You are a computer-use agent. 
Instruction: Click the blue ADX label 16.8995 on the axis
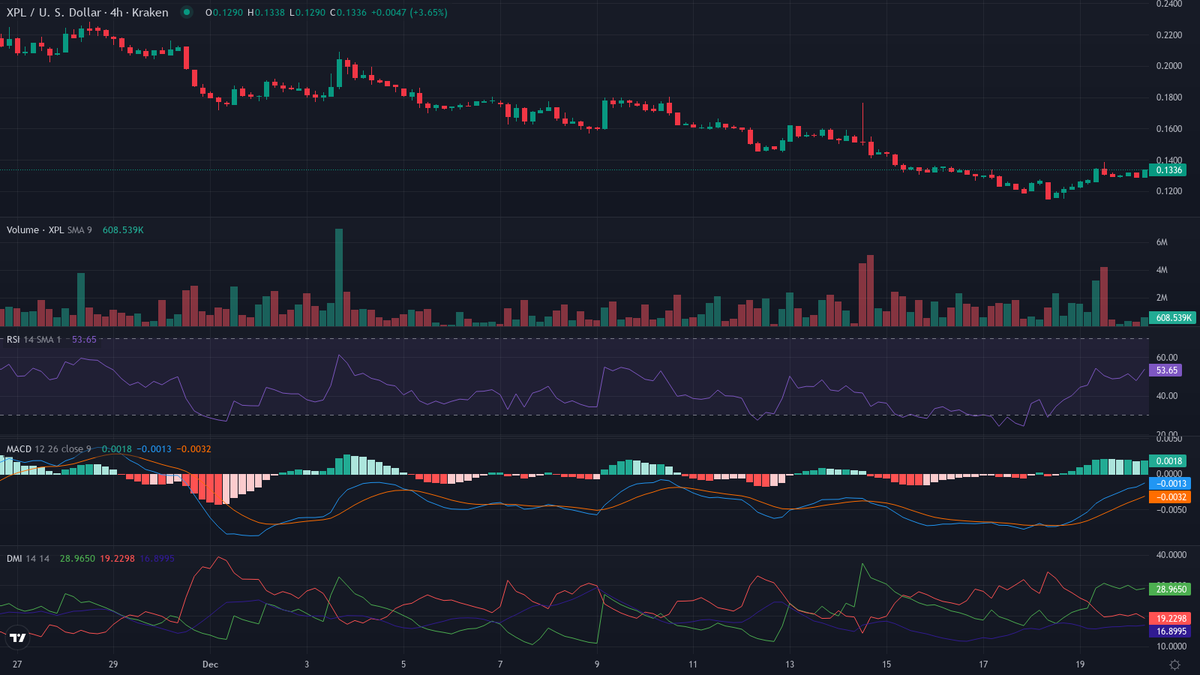(x=1171, y=632)
